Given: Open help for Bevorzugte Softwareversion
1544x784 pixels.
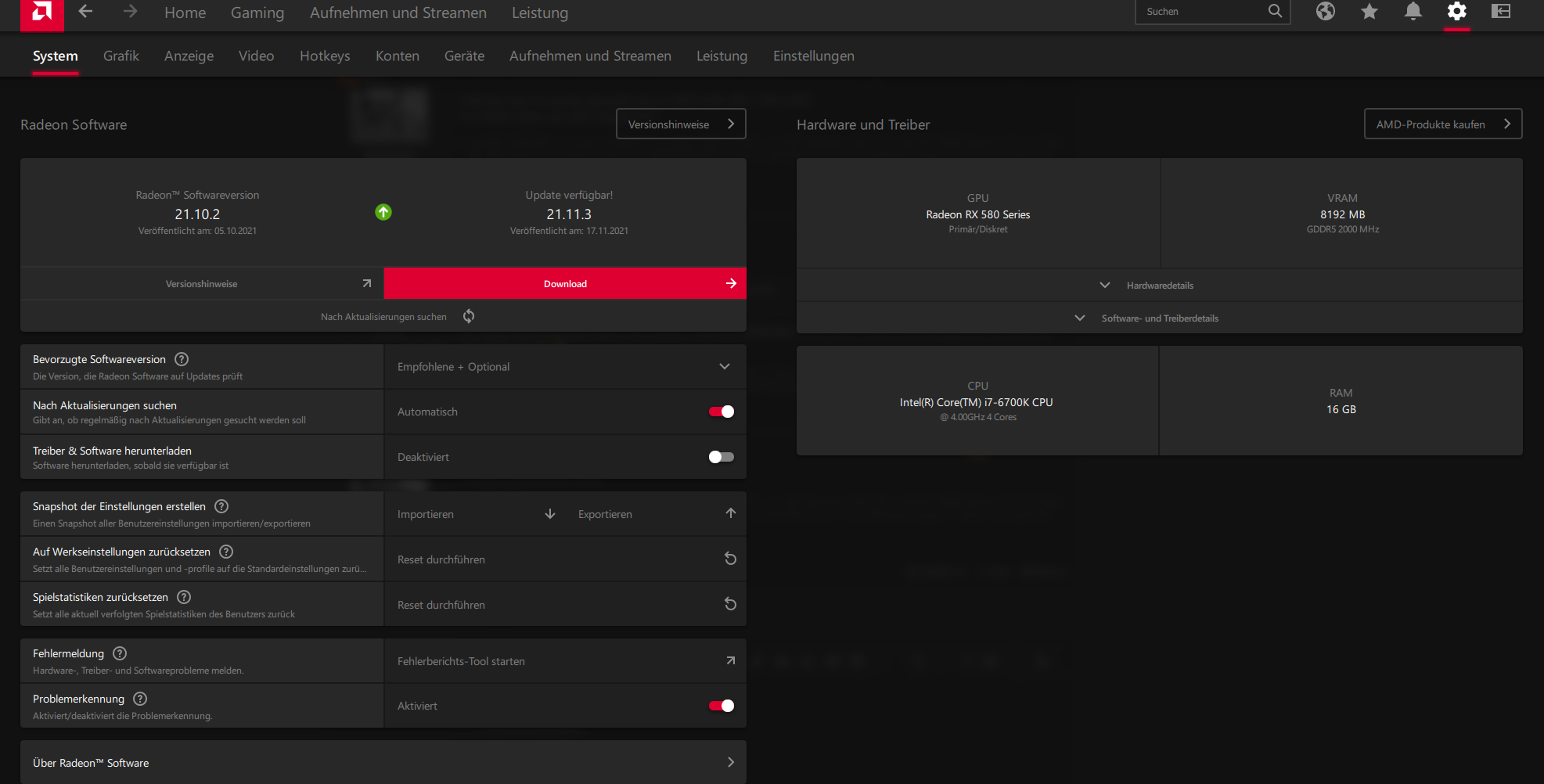Looking at the screenshot, I should (x=182, y=359).
